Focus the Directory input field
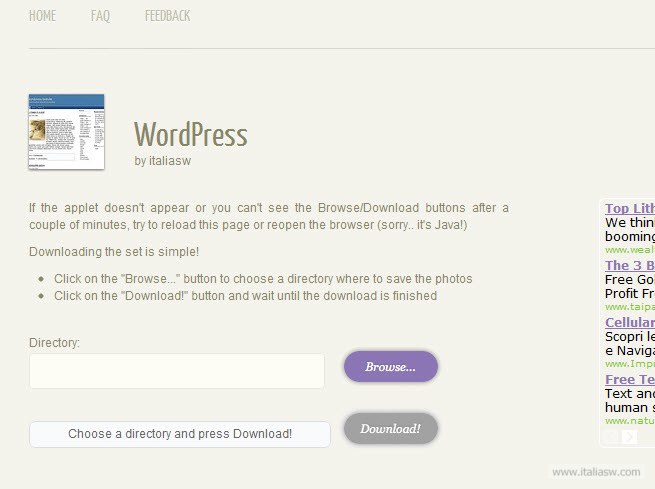 tap(177, 371)
